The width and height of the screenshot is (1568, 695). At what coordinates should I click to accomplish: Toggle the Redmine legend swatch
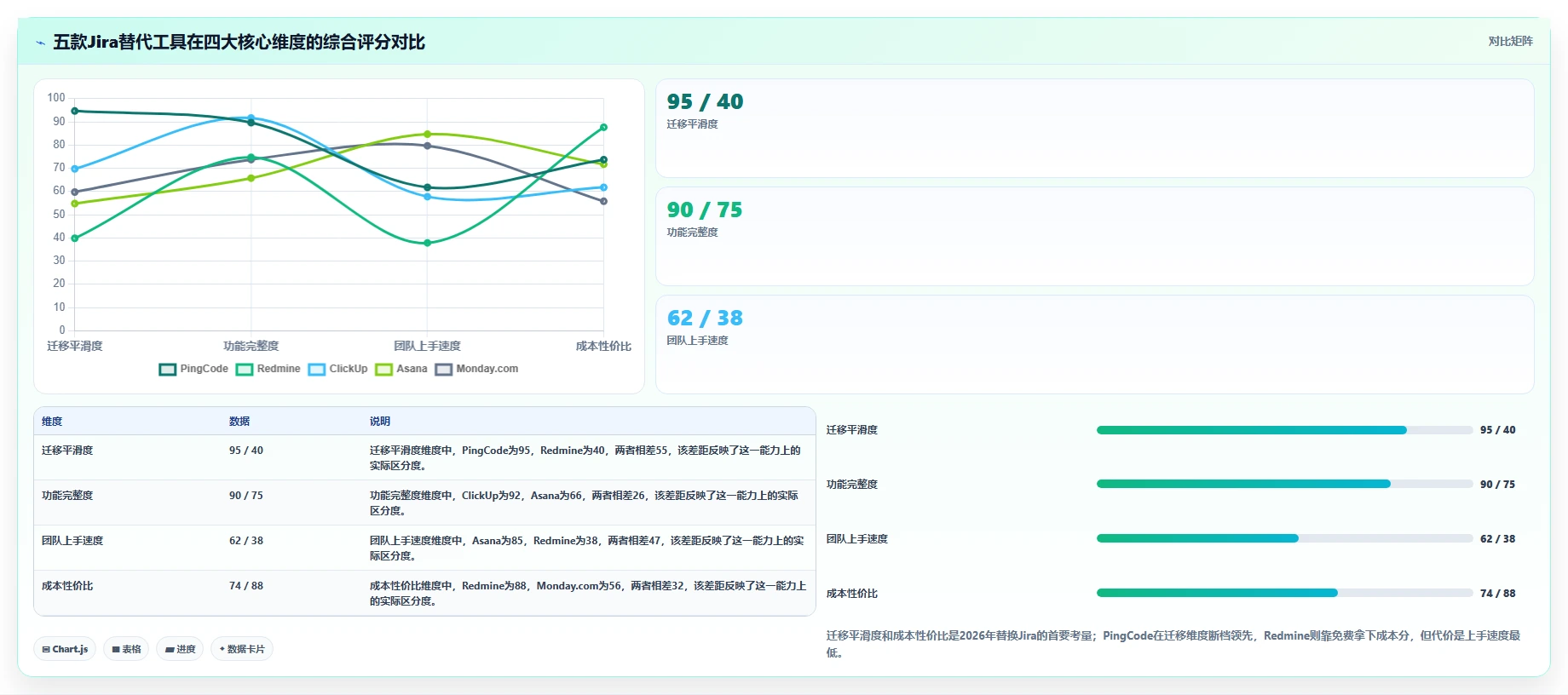(245, 370)
